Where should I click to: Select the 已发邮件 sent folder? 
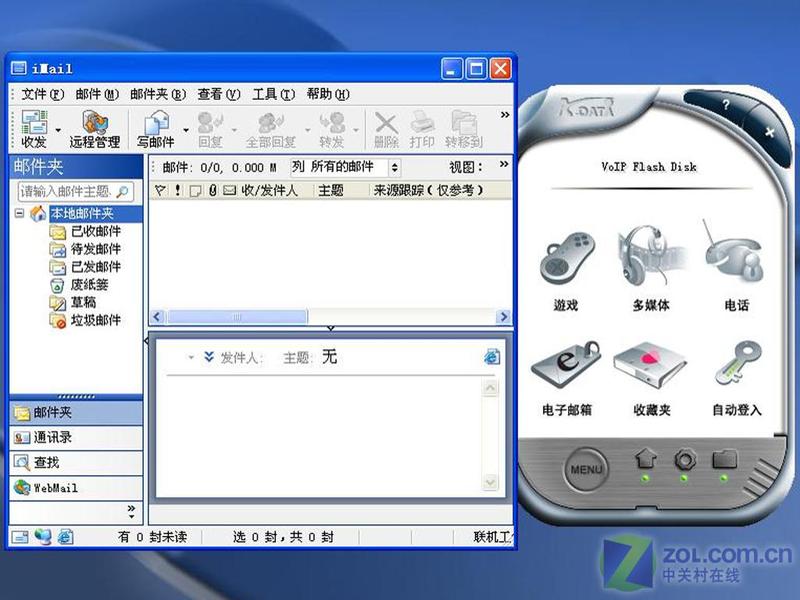95,267
